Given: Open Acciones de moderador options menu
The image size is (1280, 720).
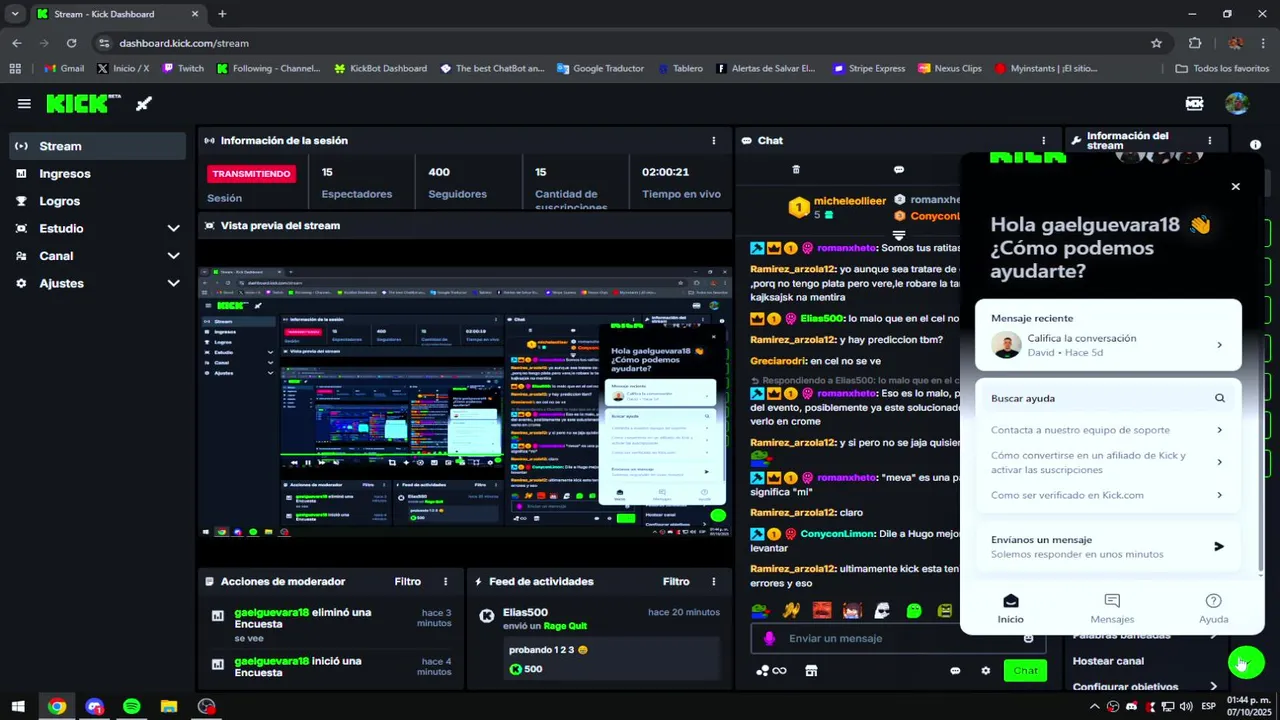Looking at the screenshot, I should (x=445, y=581).
